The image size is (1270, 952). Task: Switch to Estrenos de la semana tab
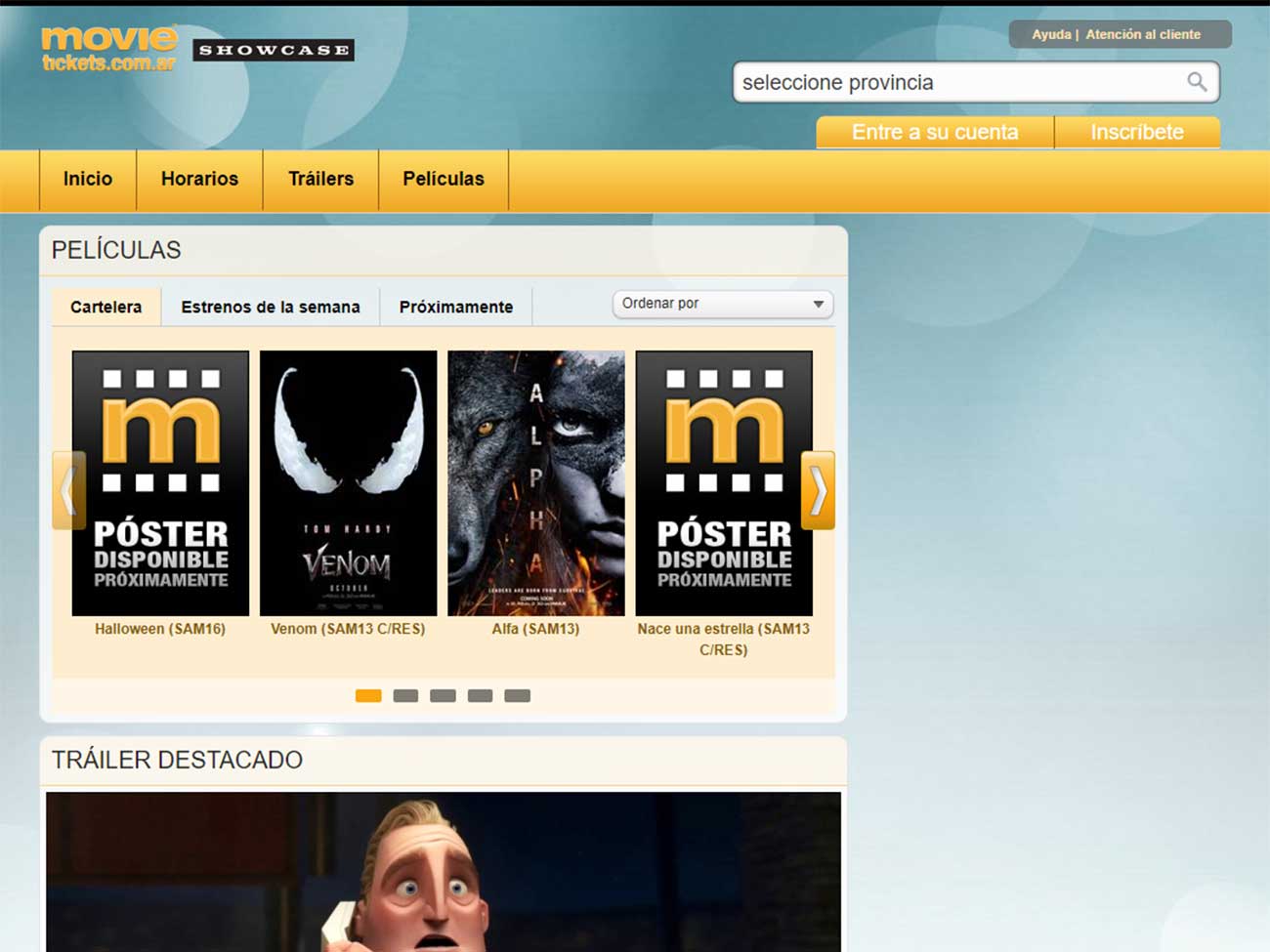point(271,307)
